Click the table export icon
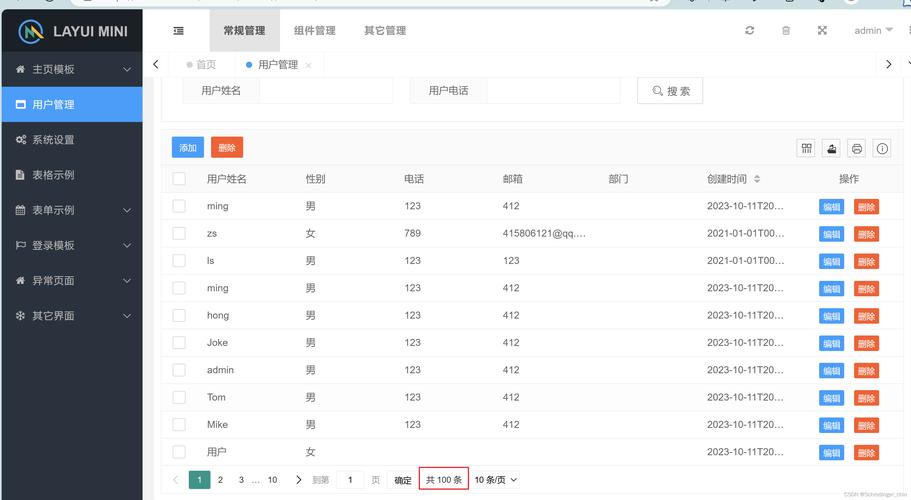 (x=832, y=149)
